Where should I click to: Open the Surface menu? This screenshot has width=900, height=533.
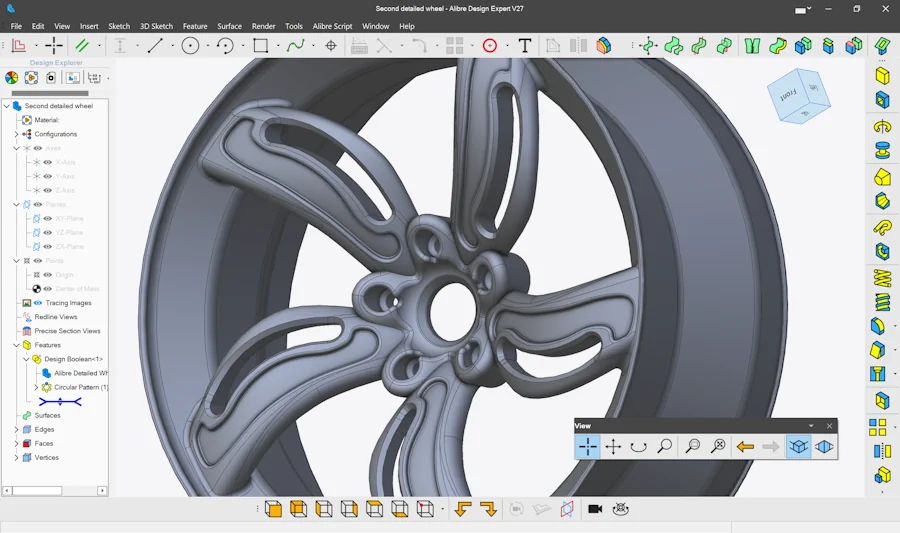pos(230,26)
